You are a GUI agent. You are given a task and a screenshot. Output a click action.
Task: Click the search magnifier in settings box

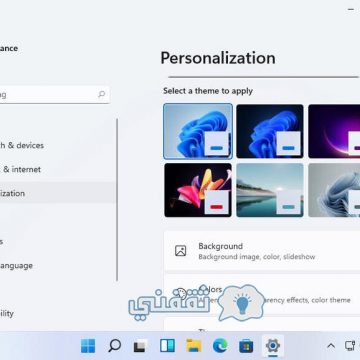click(102, 95)
